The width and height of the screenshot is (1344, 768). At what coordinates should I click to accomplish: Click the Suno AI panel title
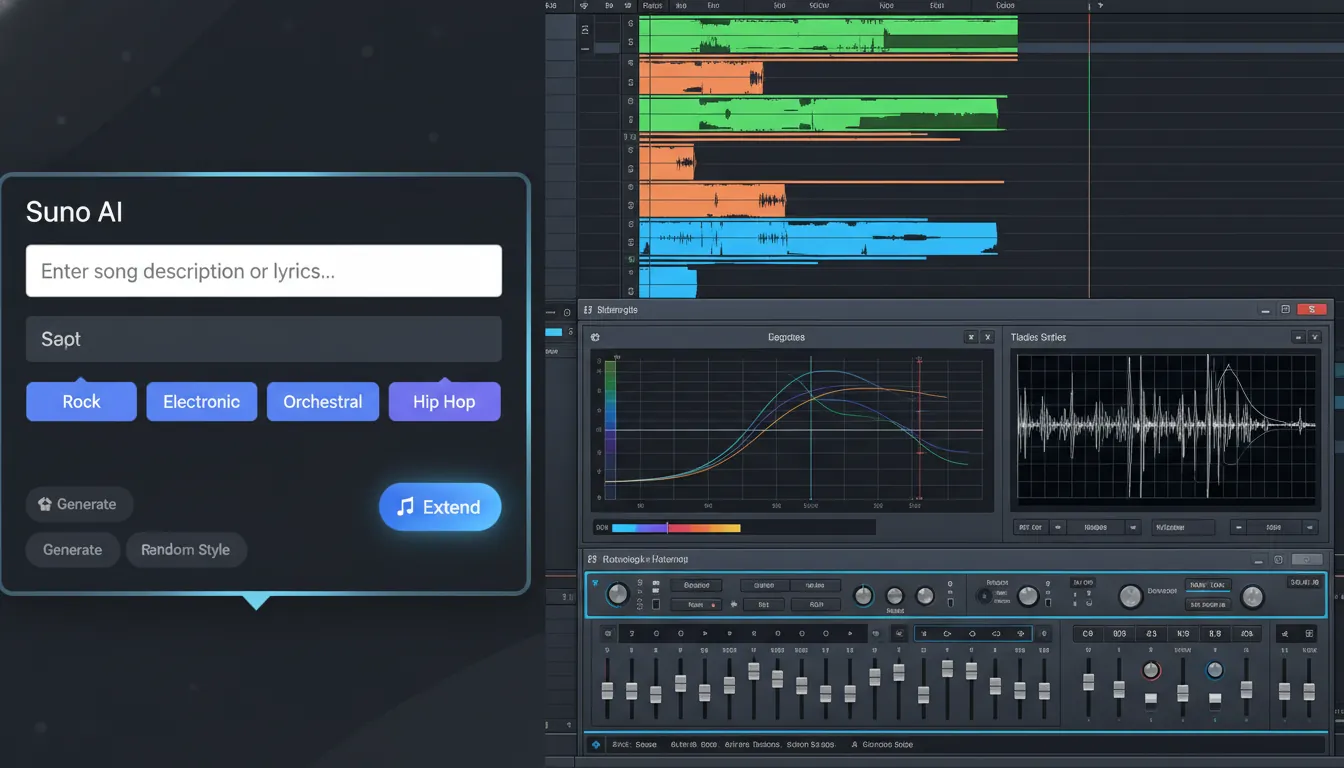[x=74, y=212]
